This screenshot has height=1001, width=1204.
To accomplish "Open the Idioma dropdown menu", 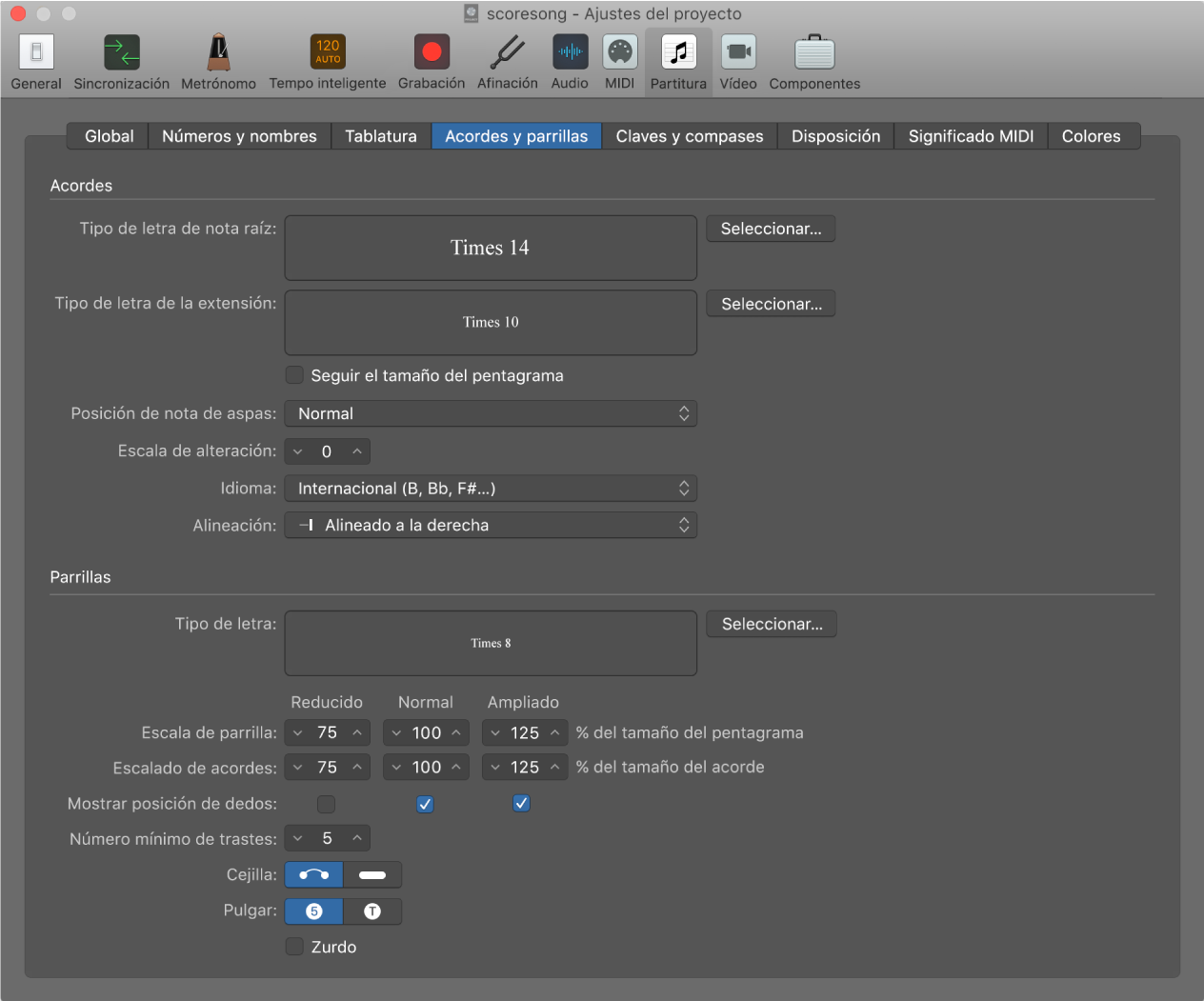I will (x=491, y=489).
